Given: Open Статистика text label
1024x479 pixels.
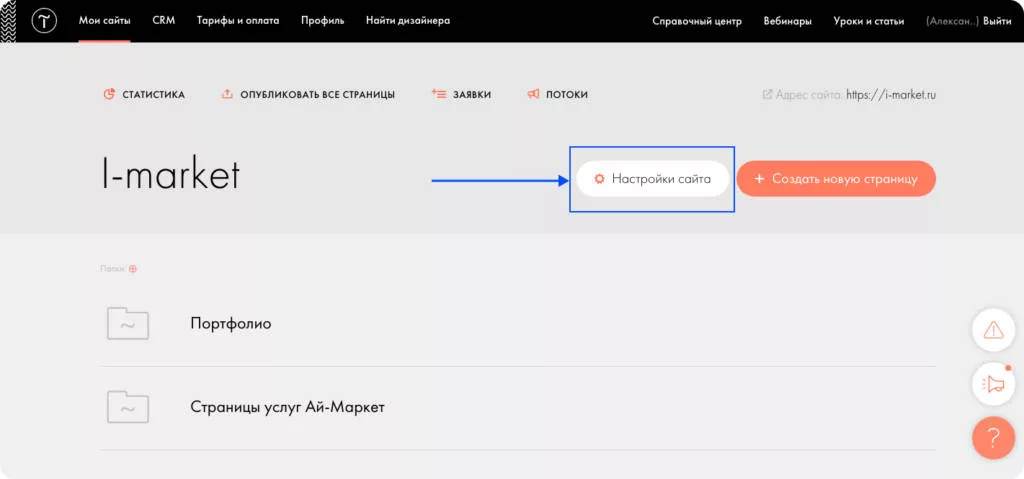Looking at the screenshot, I should [153, 95].
